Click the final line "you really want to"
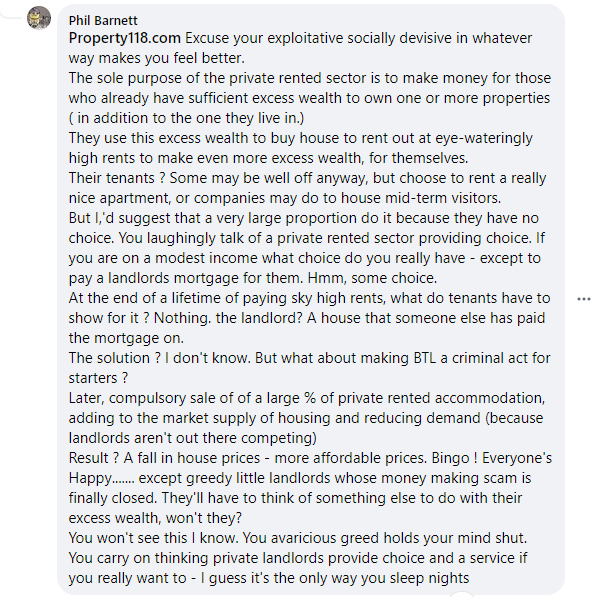 coord(268,578)
